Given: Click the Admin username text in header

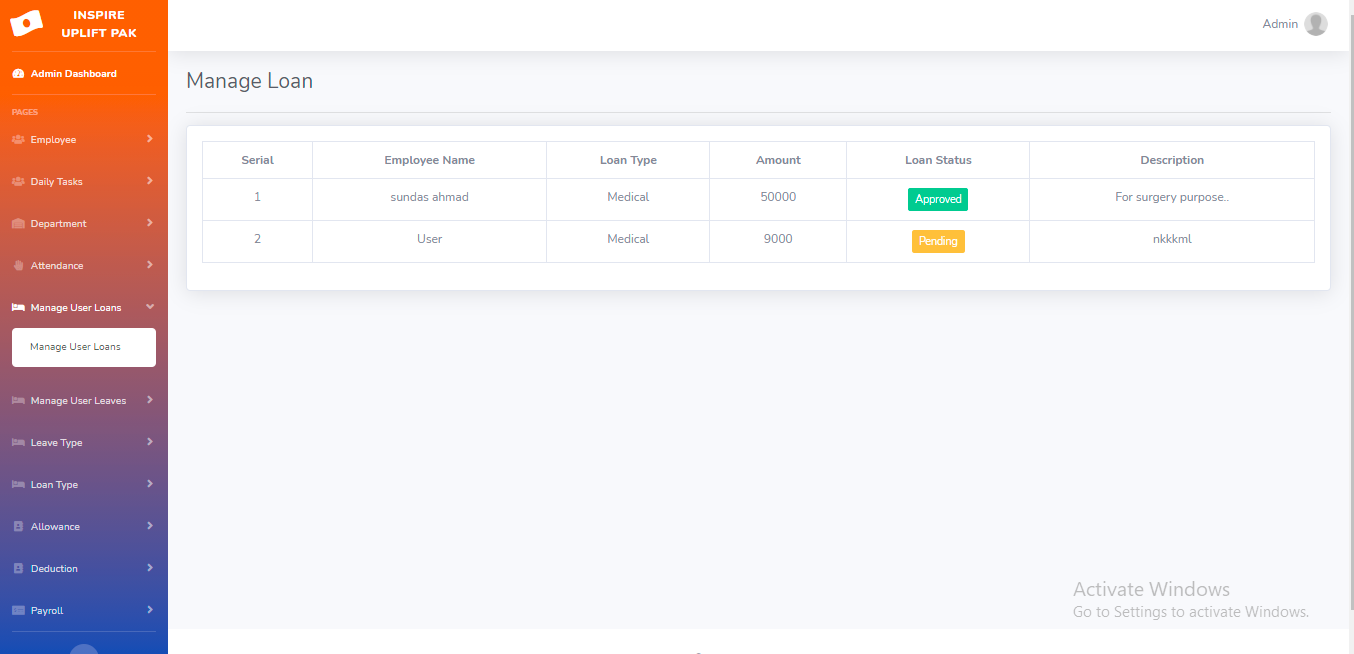Looking at the screenshot, I should pos(1279,24).
